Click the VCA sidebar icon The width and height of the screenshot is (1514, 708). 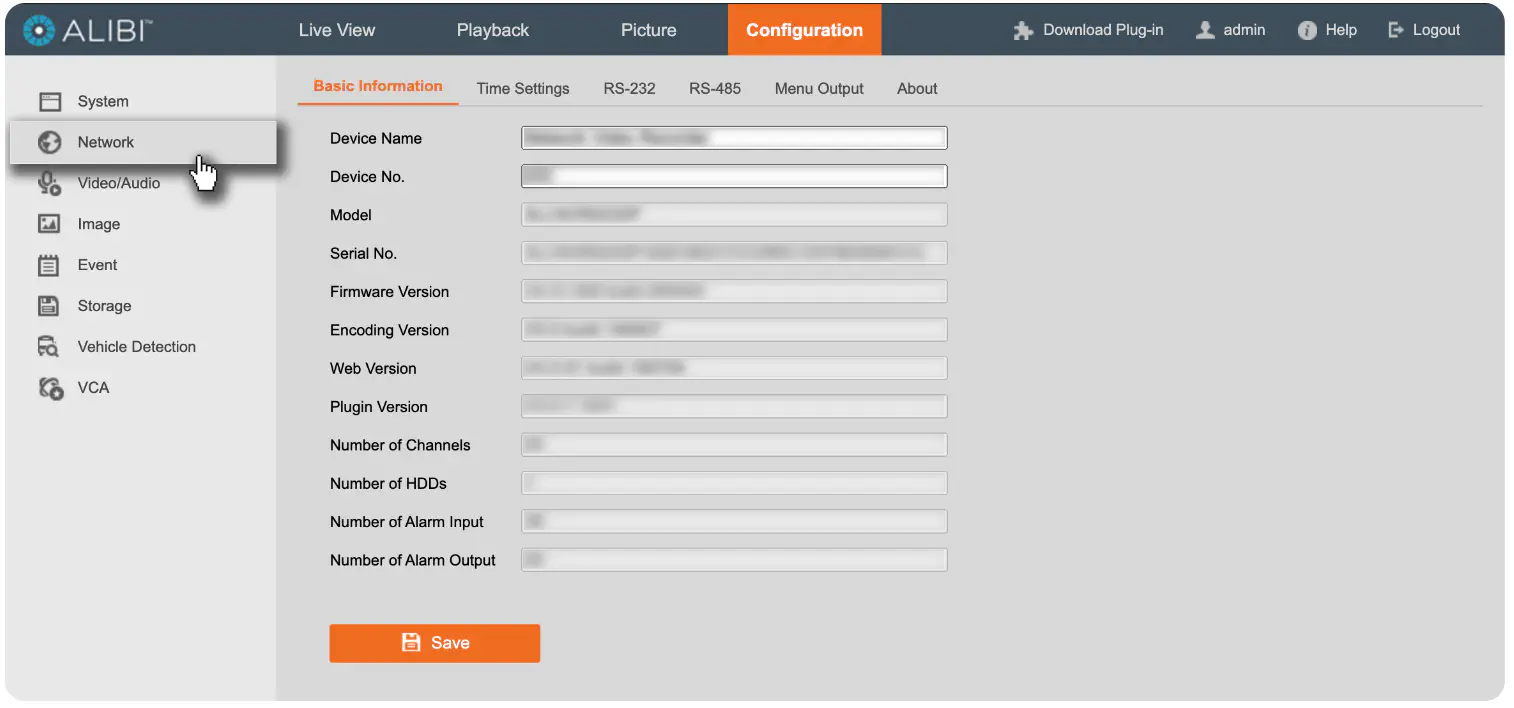point(50,388)
